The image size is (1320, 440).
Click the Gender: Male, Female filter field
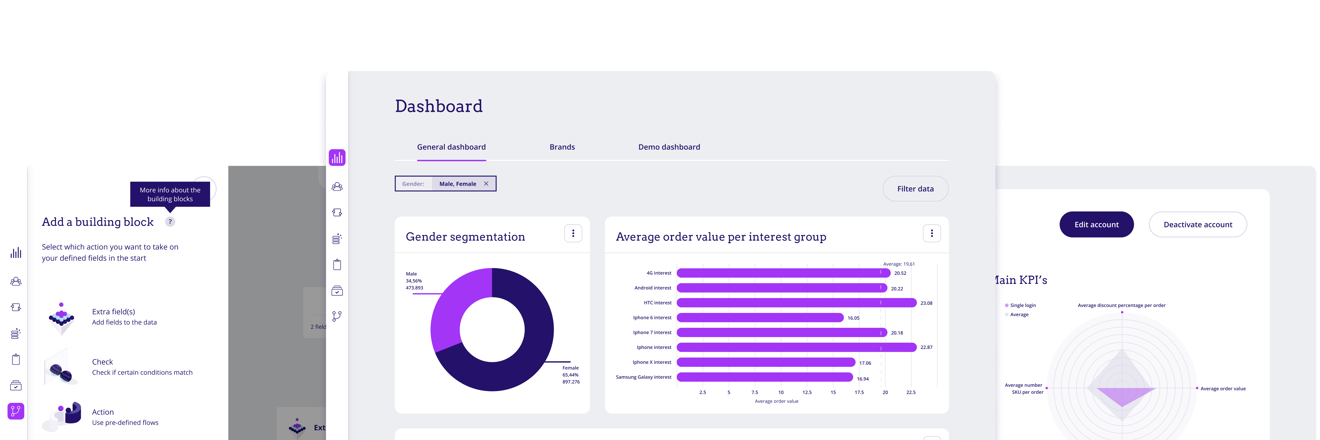445,184
